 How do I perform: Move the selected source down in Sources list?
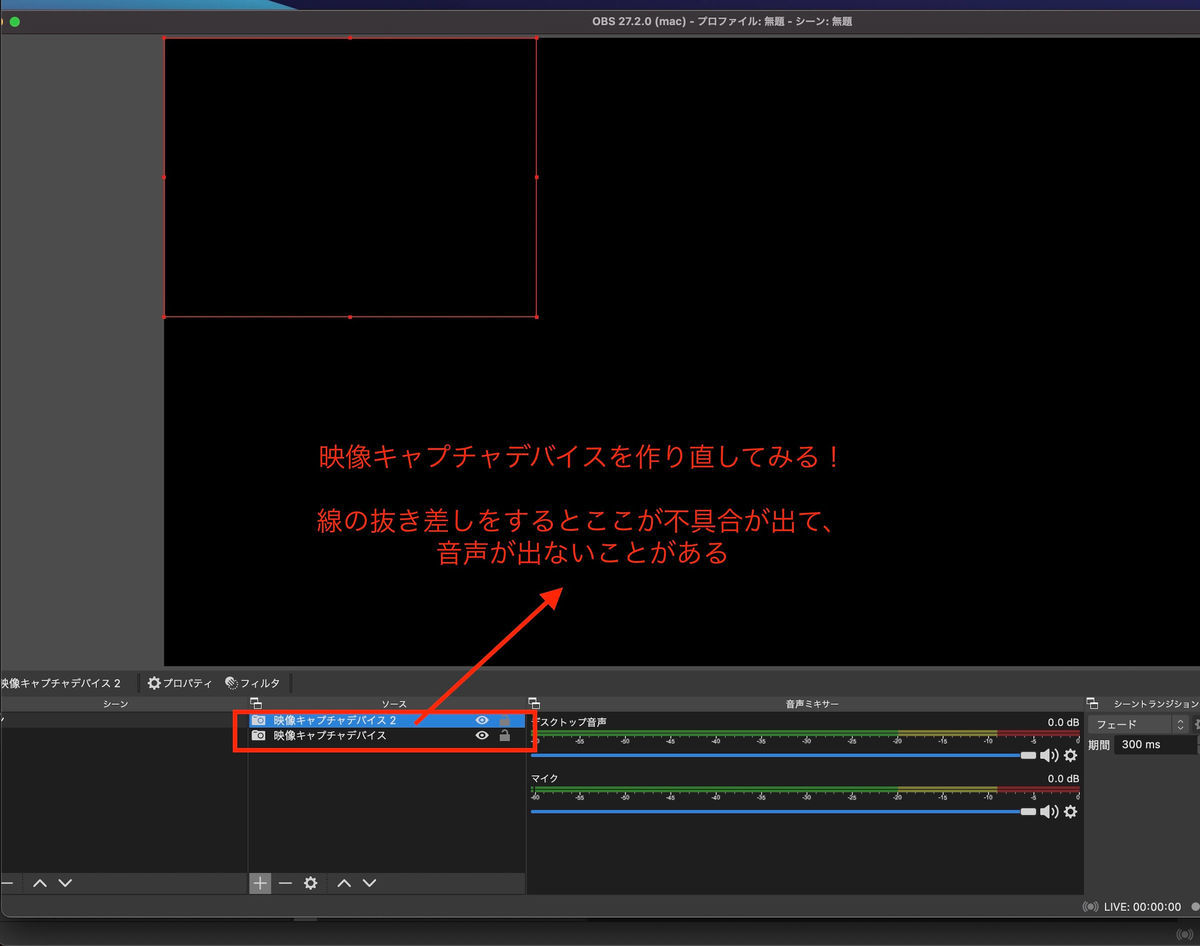(369, 883)
